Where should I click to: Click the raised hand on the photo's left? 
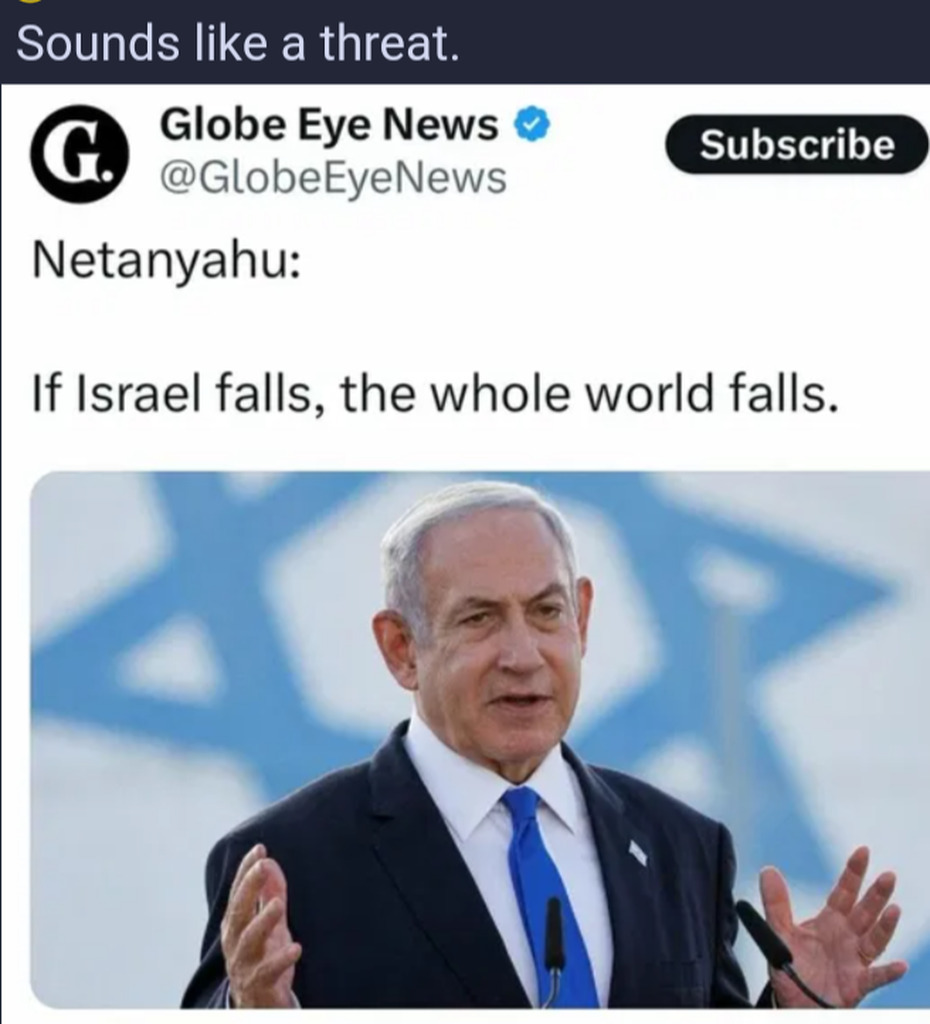(256, 927)
